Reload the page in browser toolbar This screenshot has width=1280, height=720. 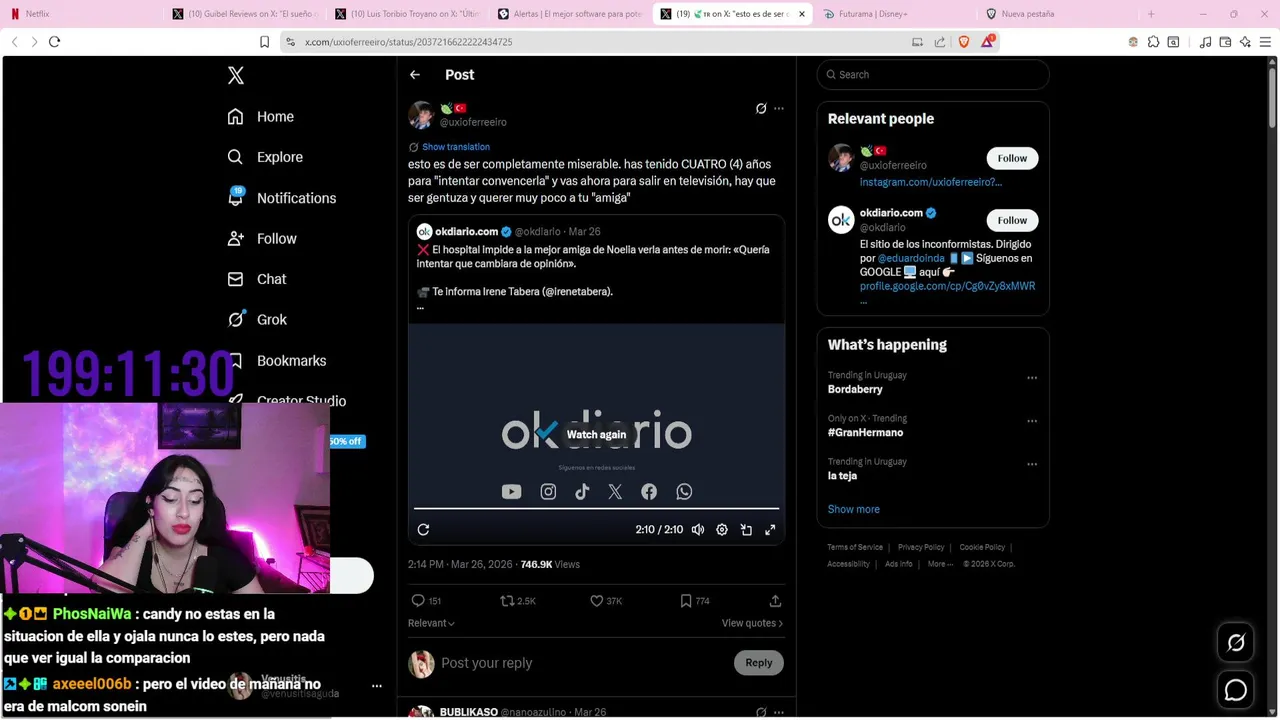[x=54, y=42]
